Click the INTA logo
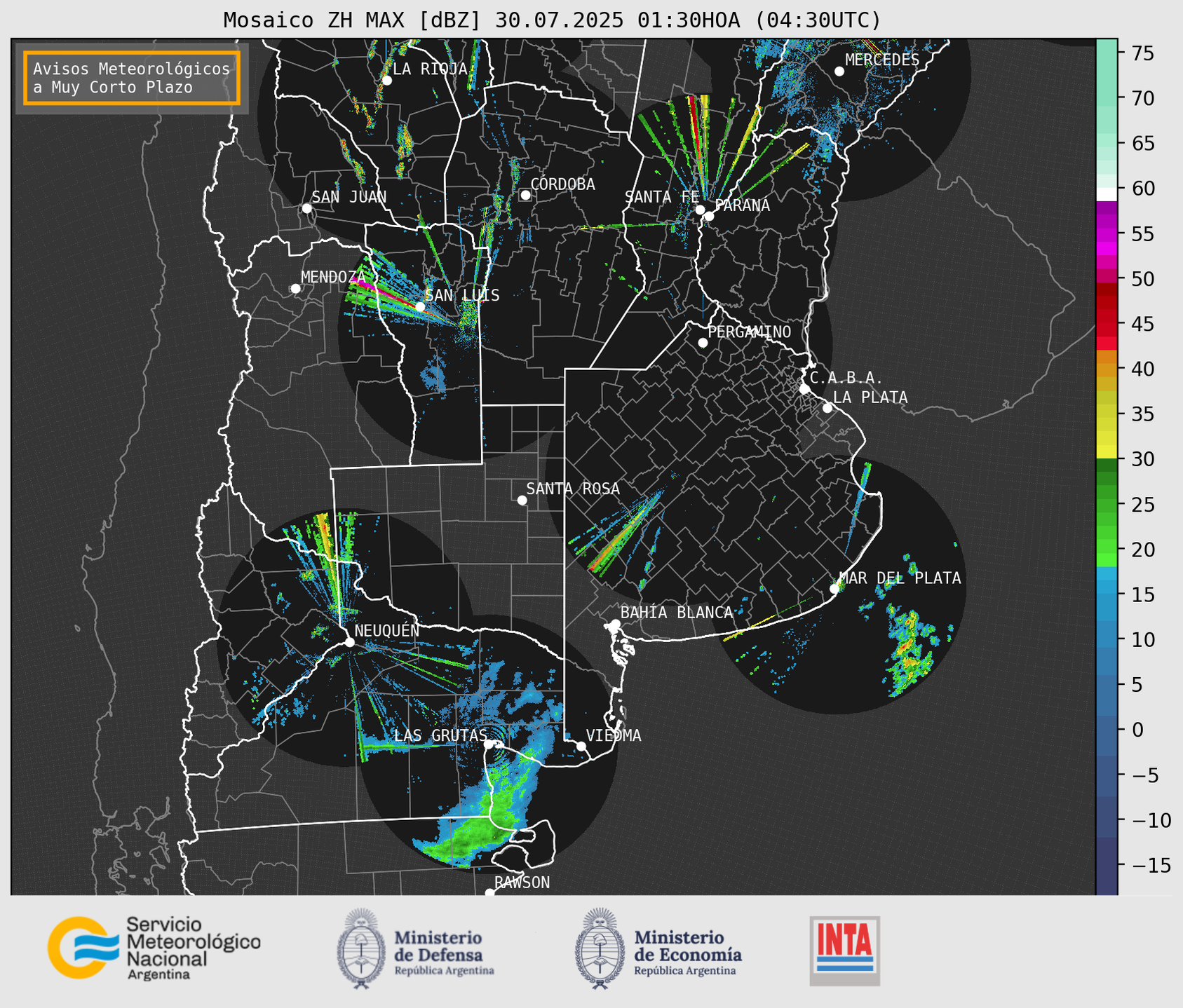This screenshot has width=1183, height=1008. (x=845, y=951)
